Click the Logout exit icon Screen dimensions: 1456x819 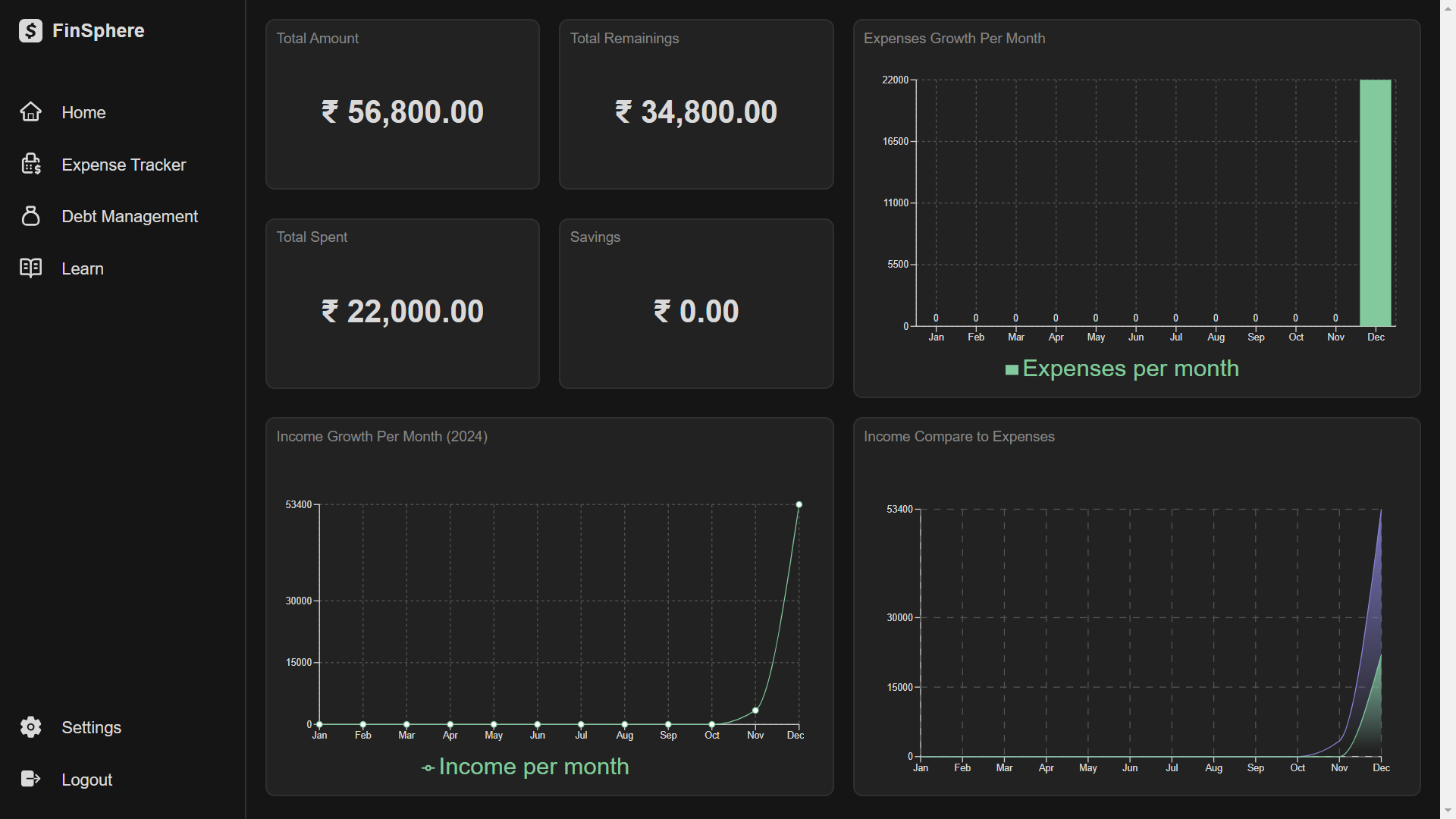30,780
